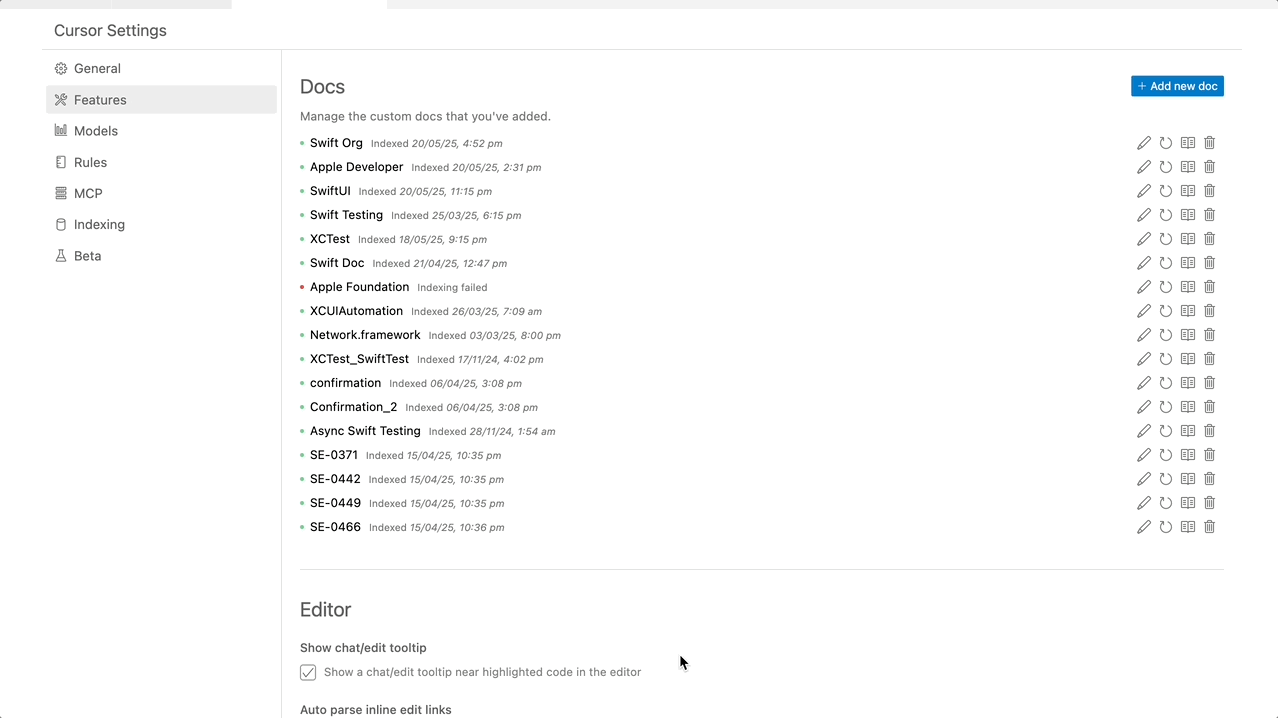Click the 'Editor' section heading
Image resolution: width=1278 pixels, height=718 pixels.
click(x=325, y=609)
